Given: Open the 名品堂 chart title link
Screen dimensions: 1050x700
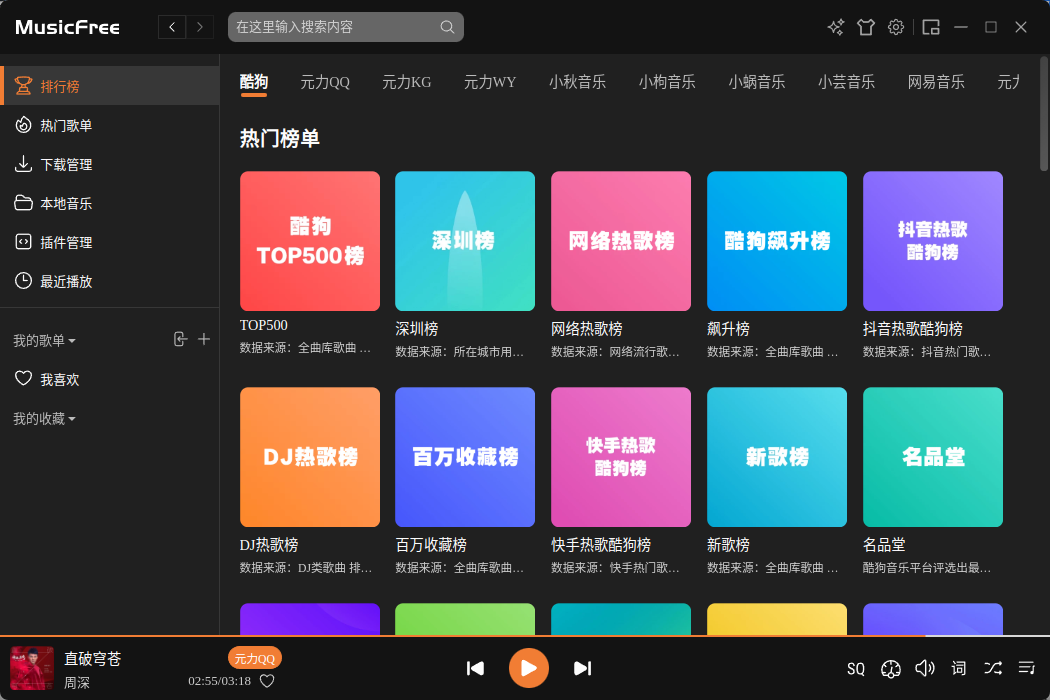Looking at the screenshot, I should (884, 545).
